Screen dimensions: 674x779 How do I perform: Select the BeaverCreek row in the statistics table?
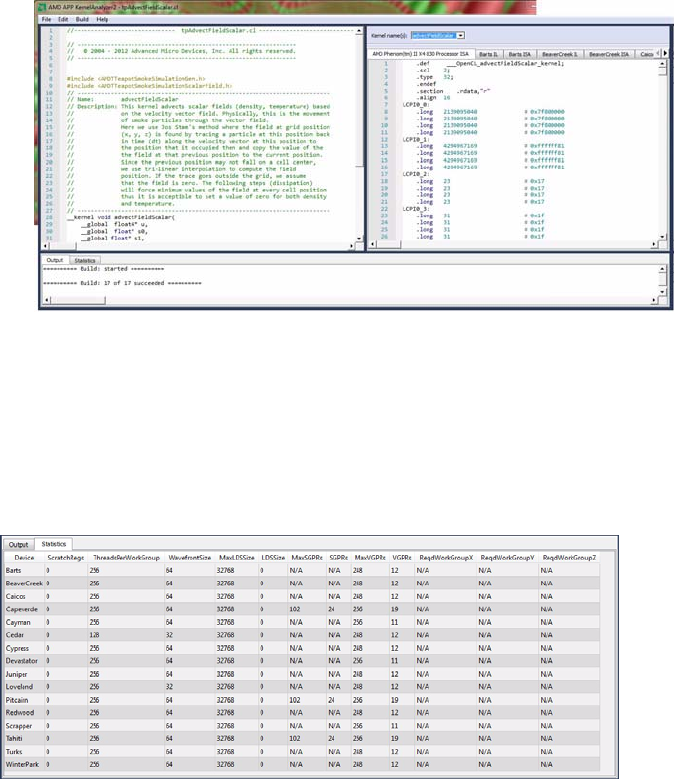tap(301, 583)
